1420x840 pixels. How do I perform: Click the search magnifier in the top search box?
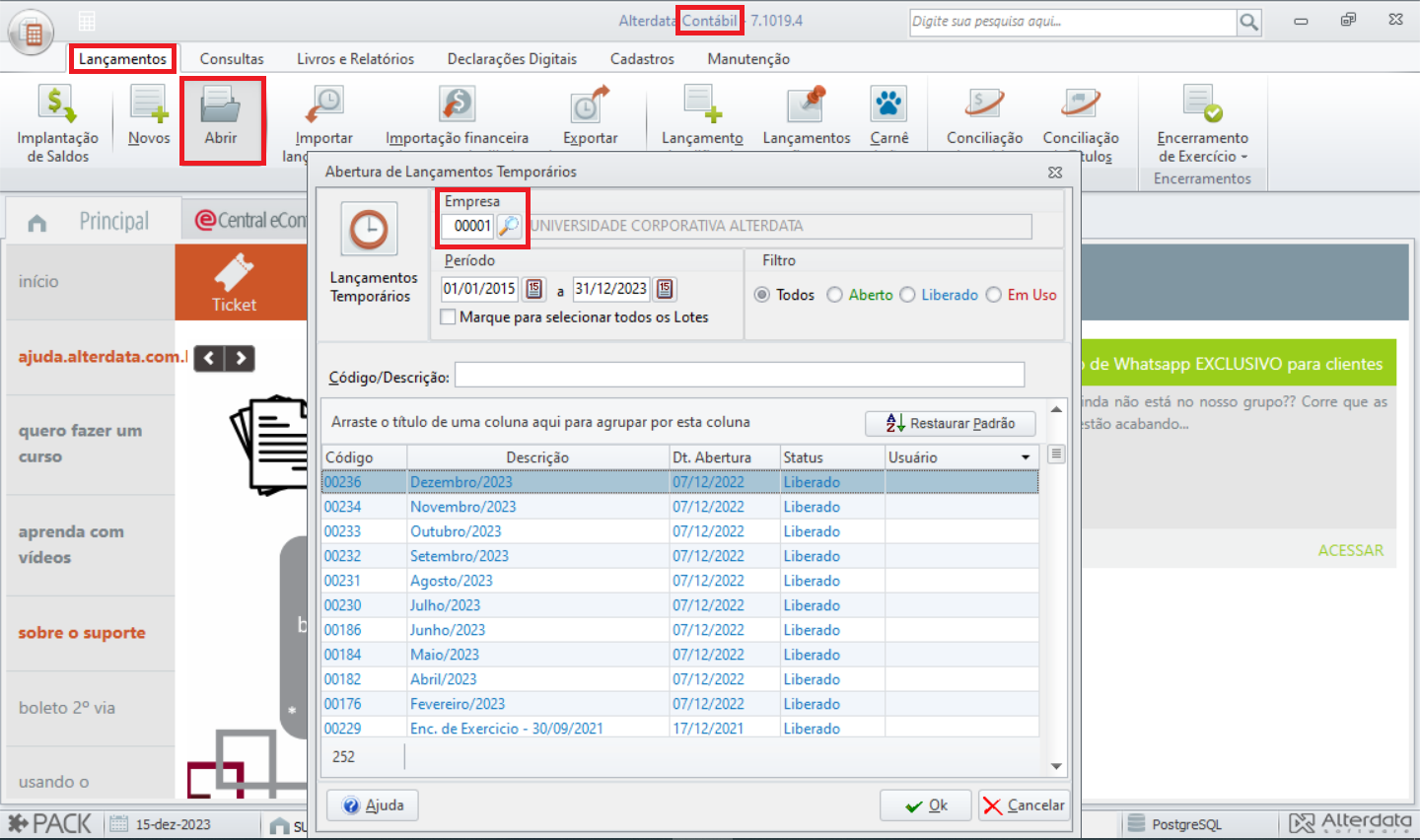[1248, 22]
